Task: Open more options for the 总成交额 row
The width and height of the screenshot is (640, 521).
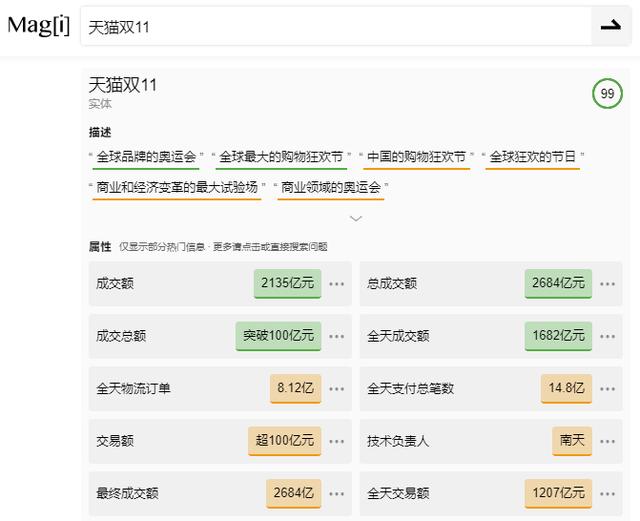Action: point(608,284)
